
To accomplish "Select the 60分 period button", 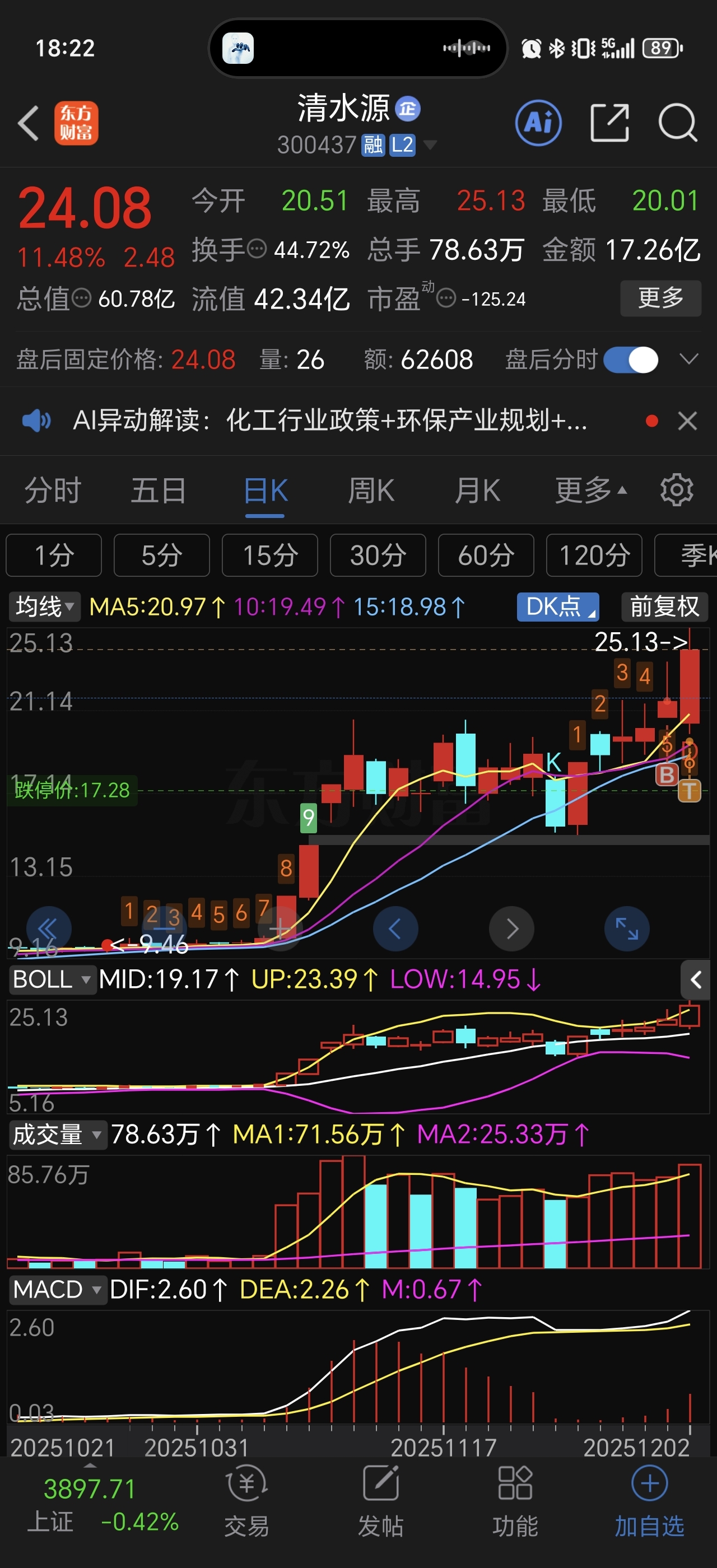I will click(x=486, y=555).
